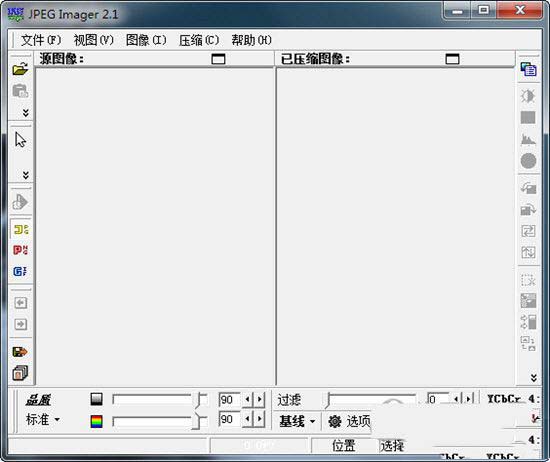
Task: Open the 标准 quality dropdown
Action: [43, 419]
